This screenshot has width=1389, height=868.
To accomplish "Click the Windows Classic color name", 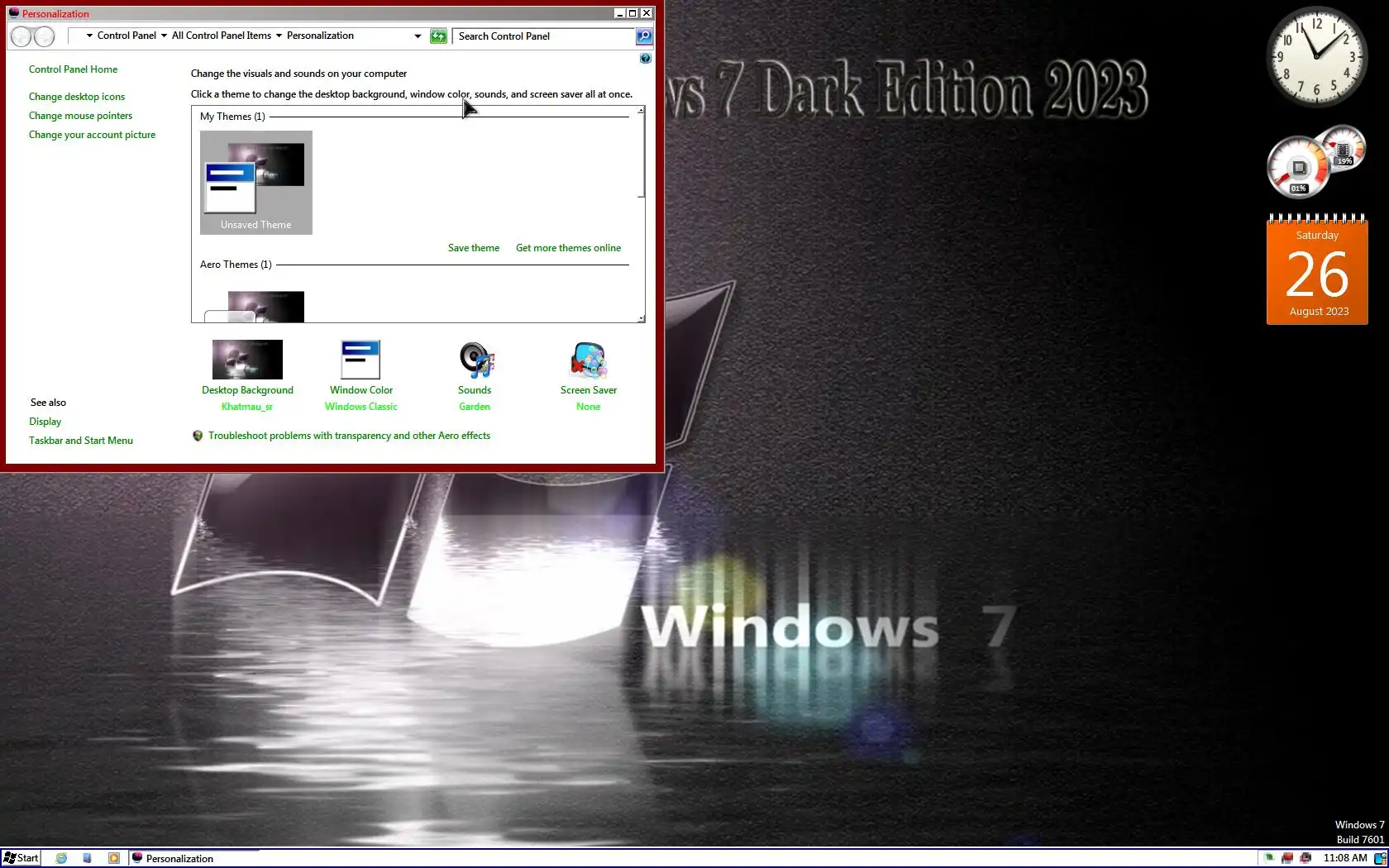I will pos(361,407).
